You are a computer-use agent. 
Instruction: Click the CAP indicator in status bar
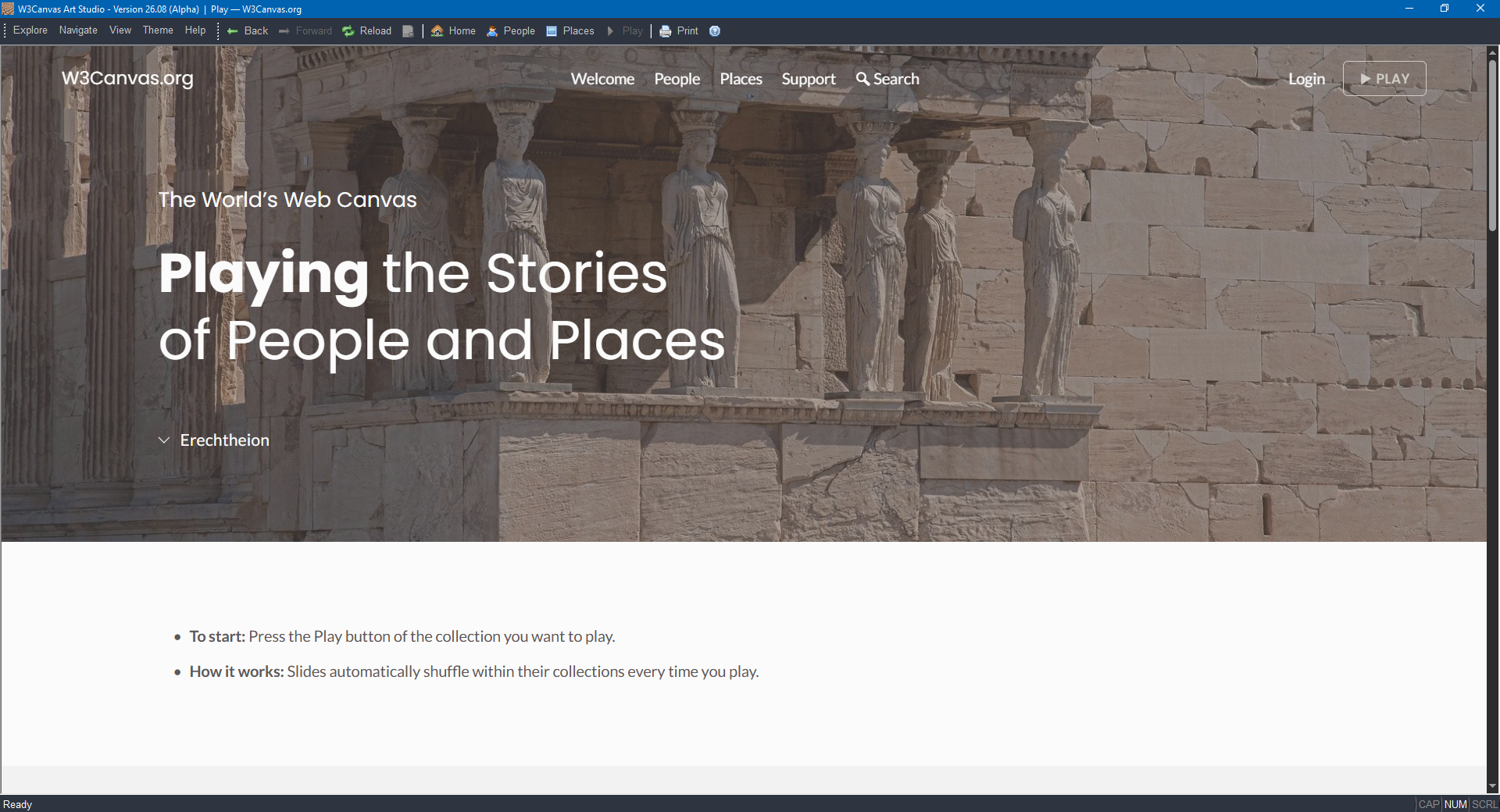[x=1429, y=804]
